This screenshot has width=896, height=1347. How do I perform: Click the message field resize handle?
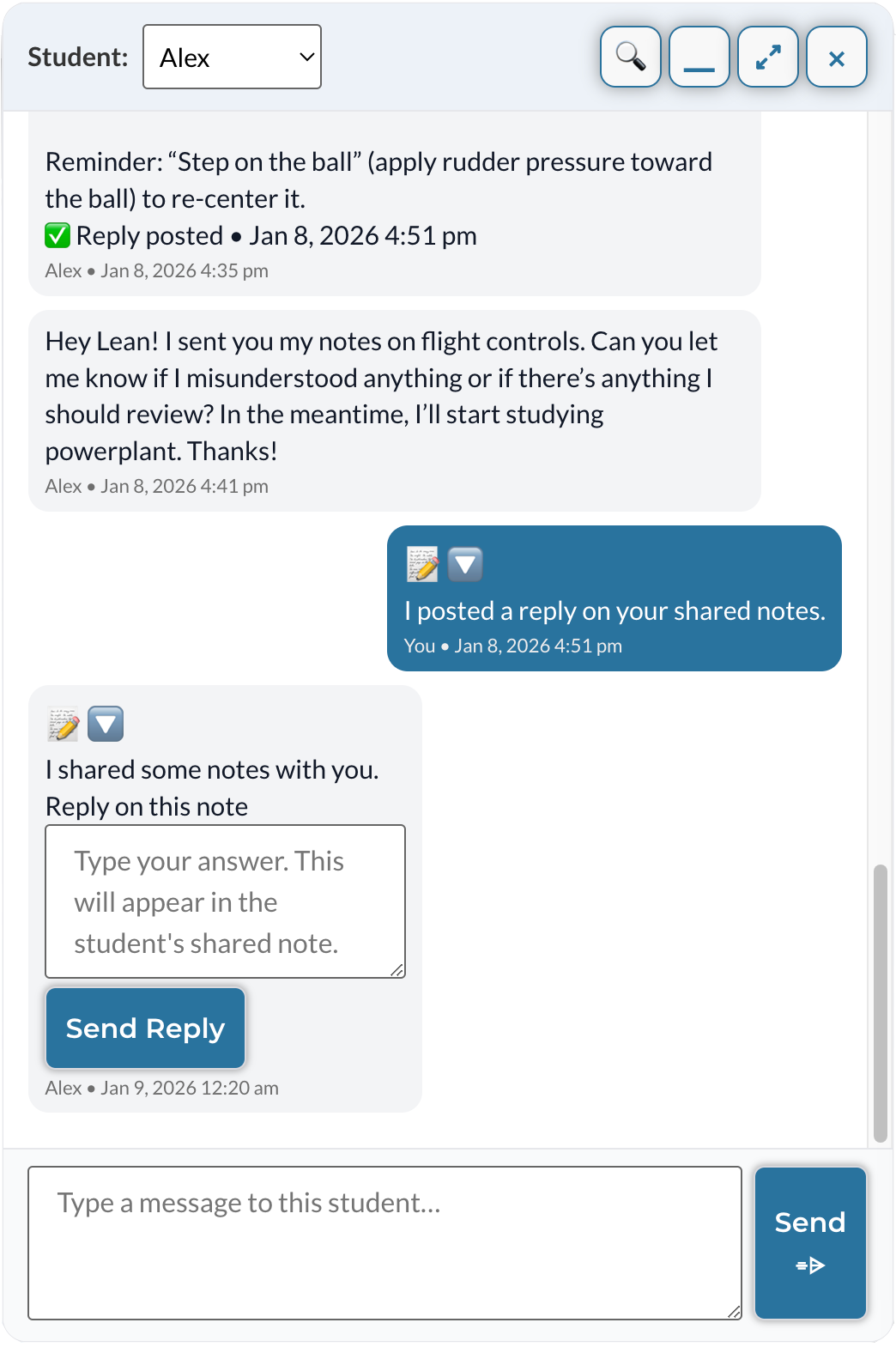pyautogui.click(x=734, y=1312)
